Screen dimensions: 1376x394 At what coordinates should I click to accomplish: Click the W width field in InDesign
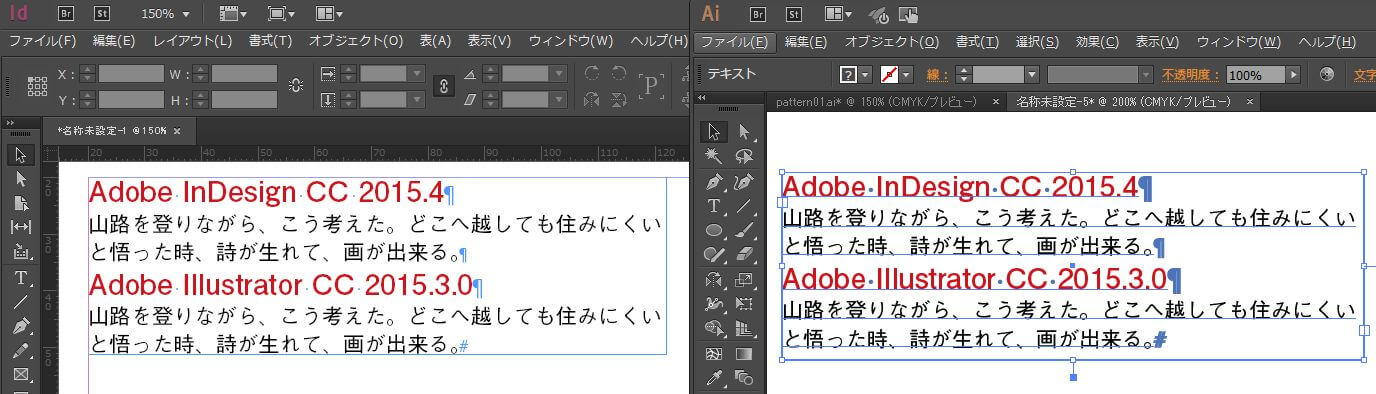244,73
